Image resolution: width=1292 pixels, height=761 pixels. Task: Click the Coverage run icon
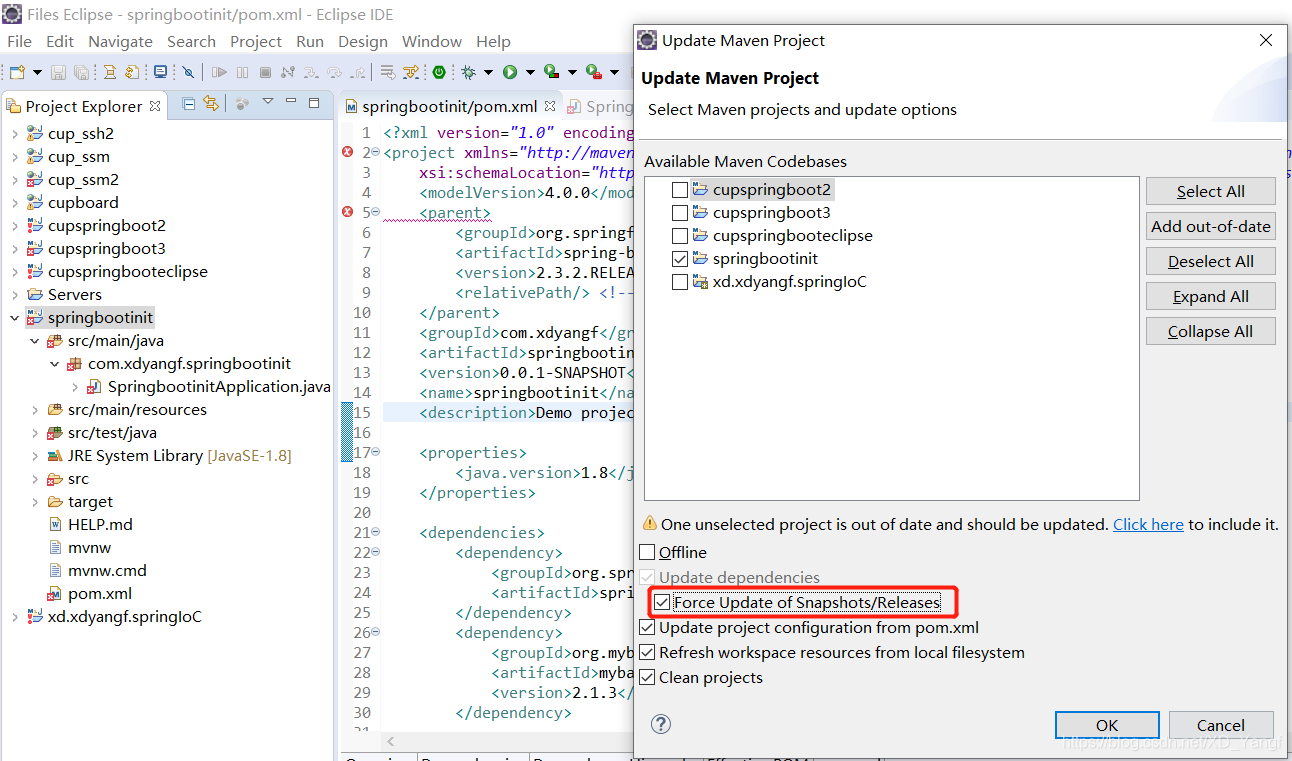click(551, 72)
